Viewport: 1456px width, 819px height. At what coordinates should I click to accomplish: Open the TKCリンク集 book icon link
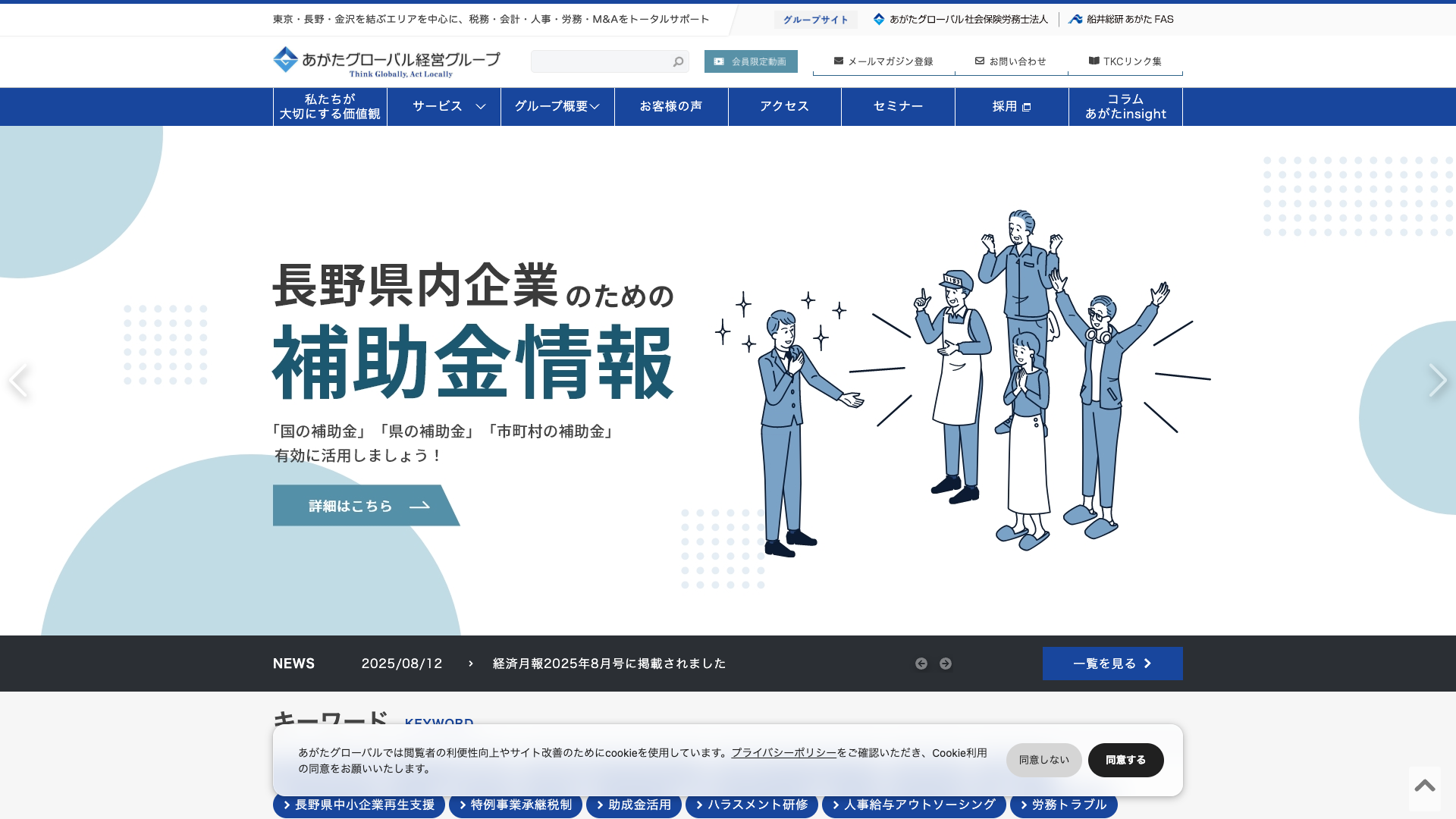click(1125, 61)
